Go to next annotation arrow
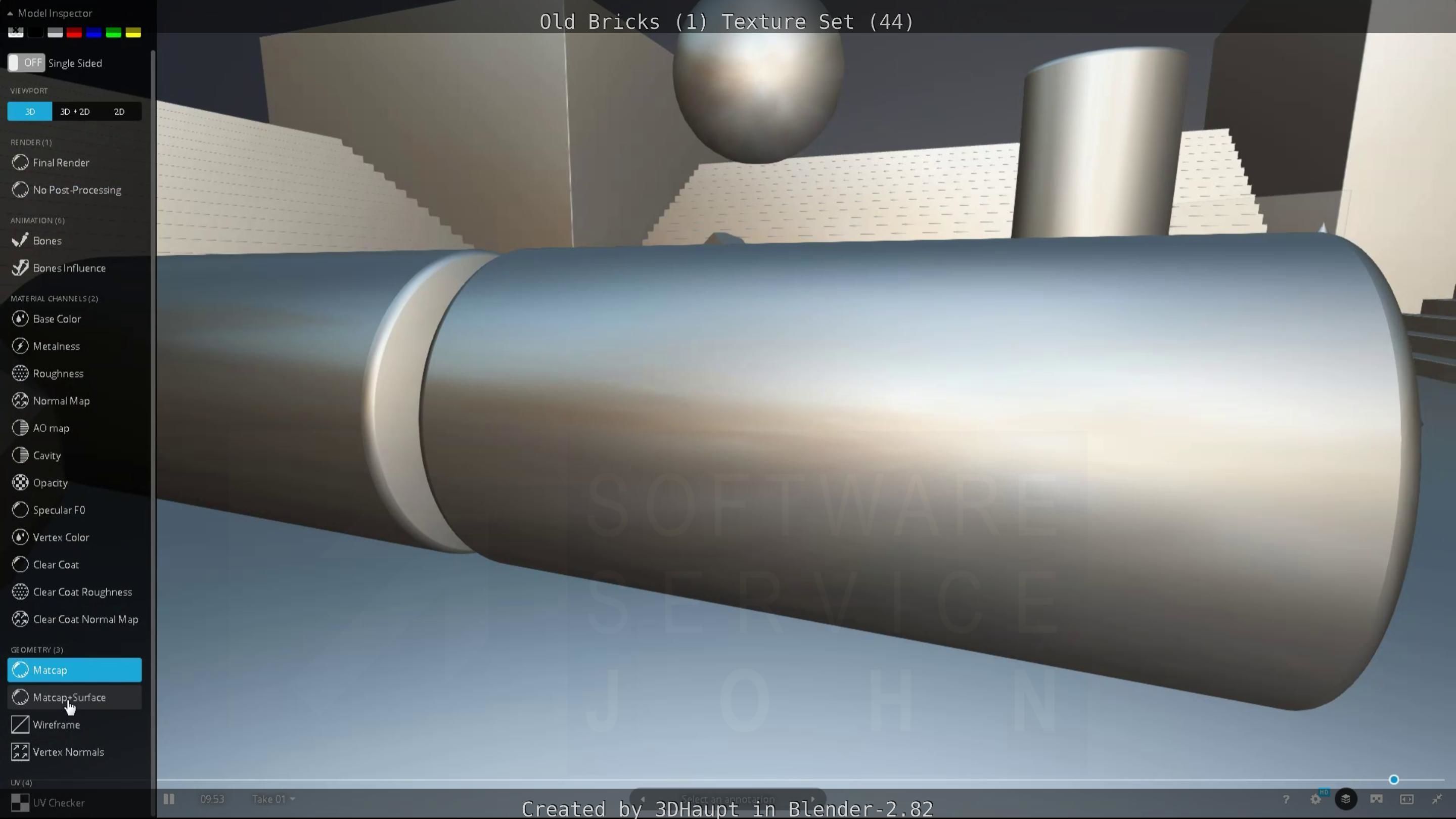The width and height of the screenshot is (1456, 819). 813,799
